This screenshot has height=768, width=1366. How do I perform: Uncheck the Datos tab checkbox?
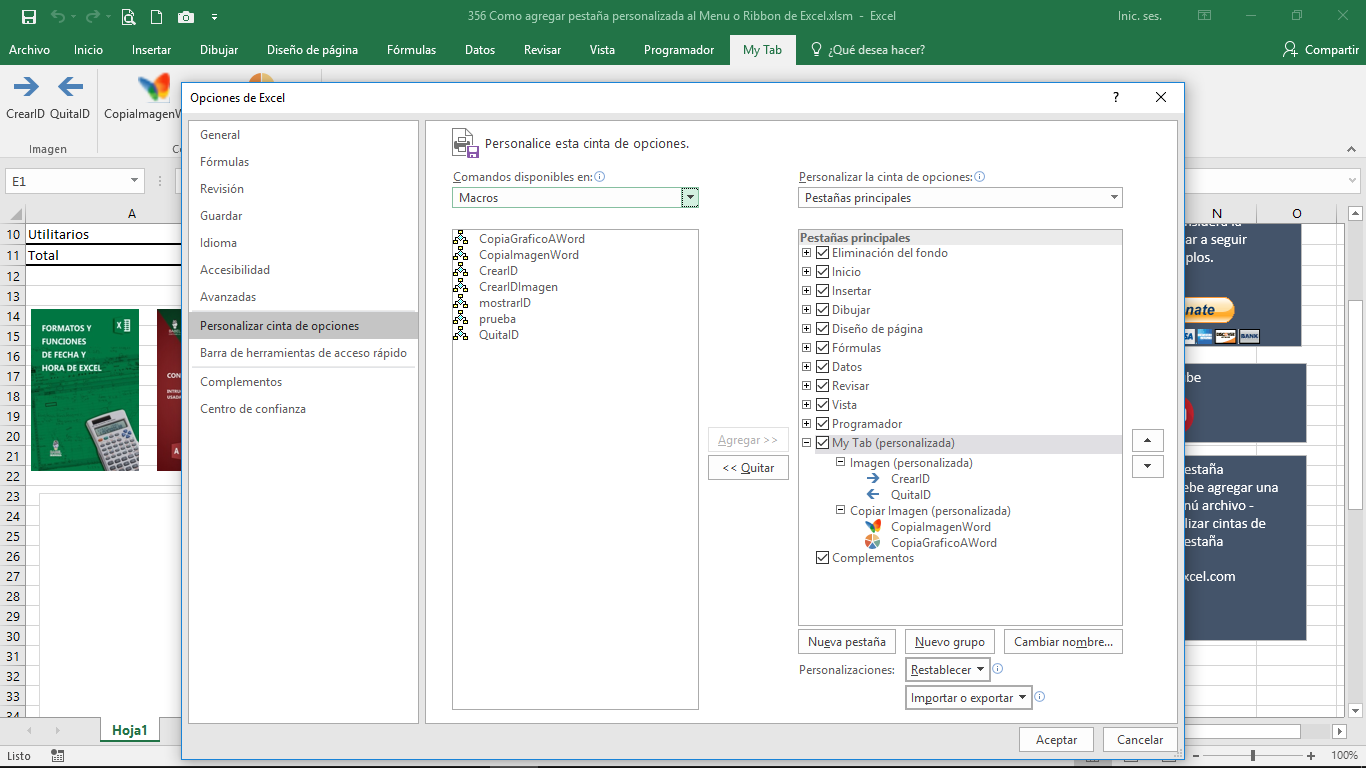click(823, 367)
